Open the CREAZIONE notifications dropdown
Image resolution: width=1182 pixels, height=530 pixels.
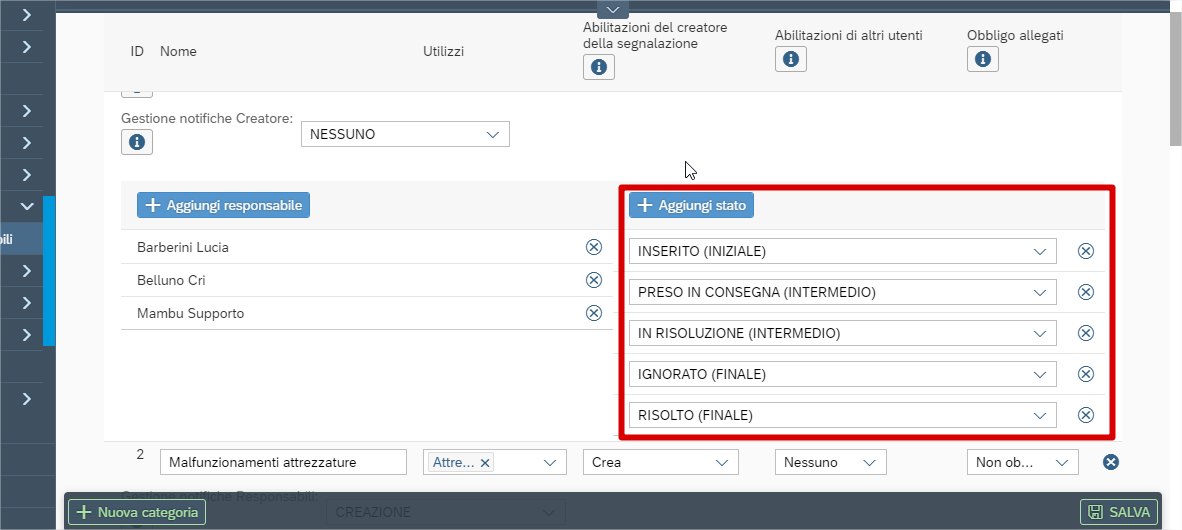[x=446, y=512]
